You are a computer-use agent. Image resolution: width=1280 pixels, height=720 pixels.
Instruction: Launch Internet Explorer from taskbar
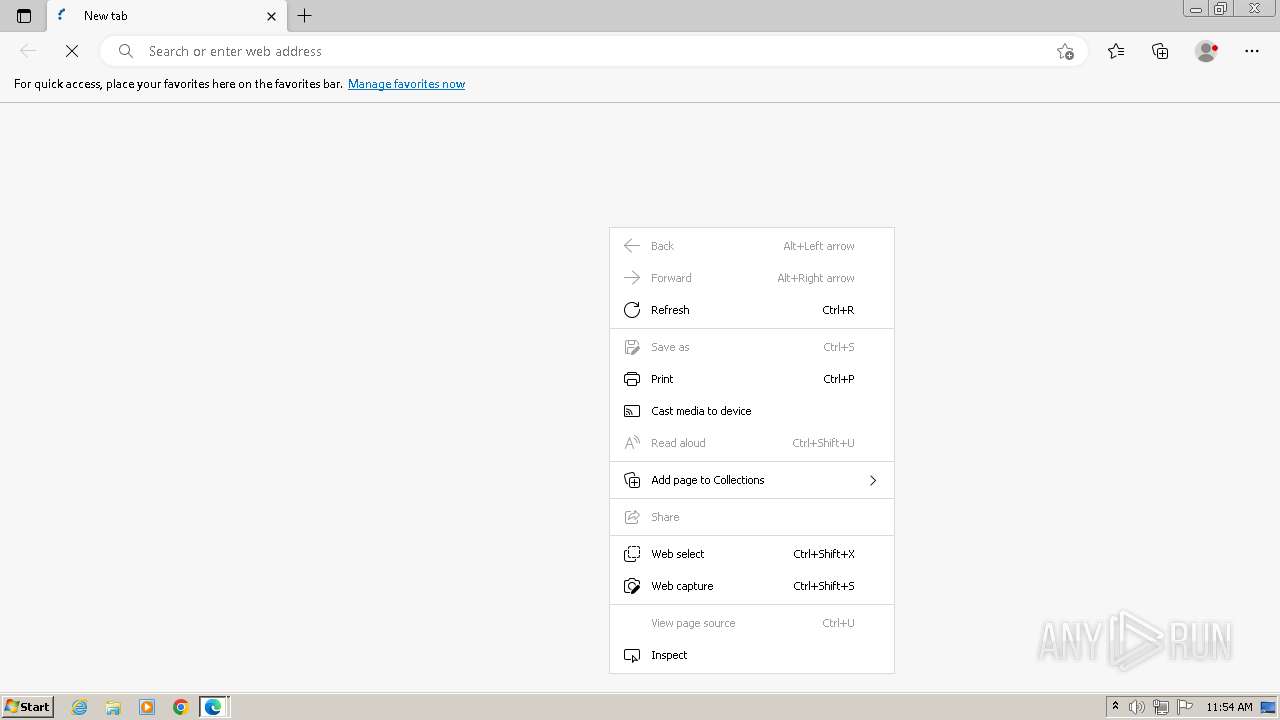(80, 707)
